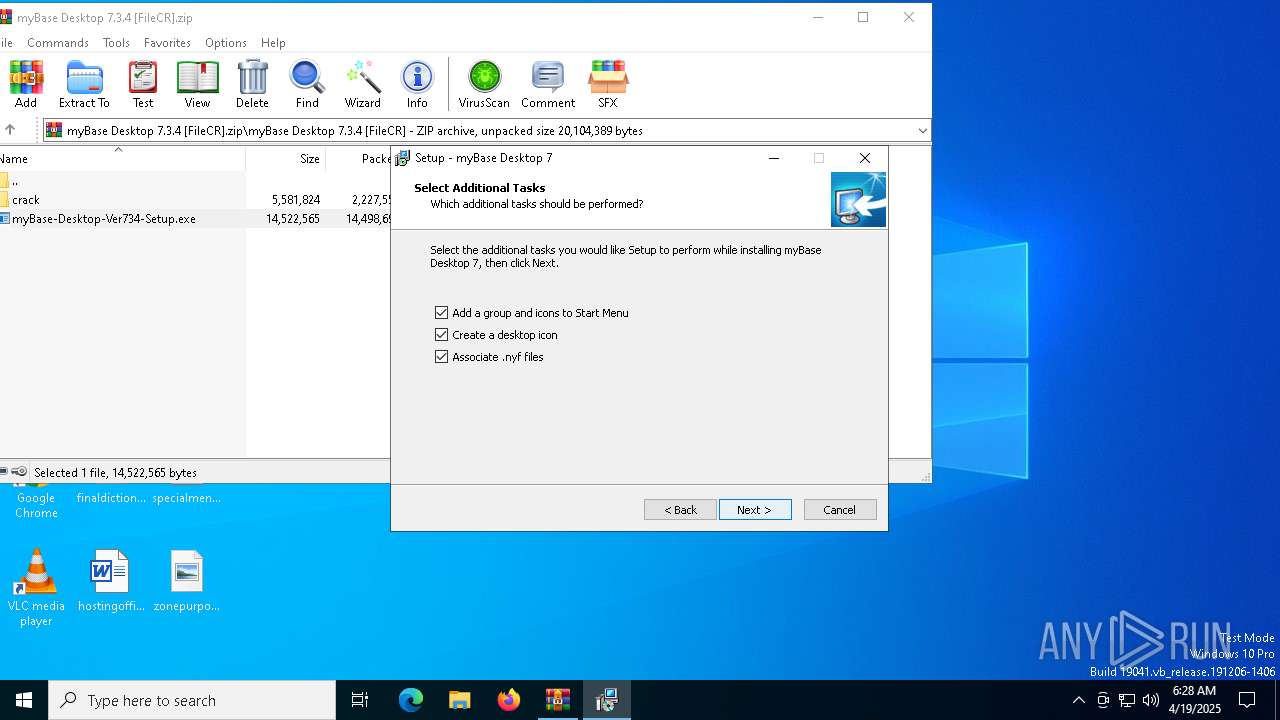This screenshot has height=720, width=1280.
Task: Click the specialmen desktop shortcut label
Action: coord(186,498)
